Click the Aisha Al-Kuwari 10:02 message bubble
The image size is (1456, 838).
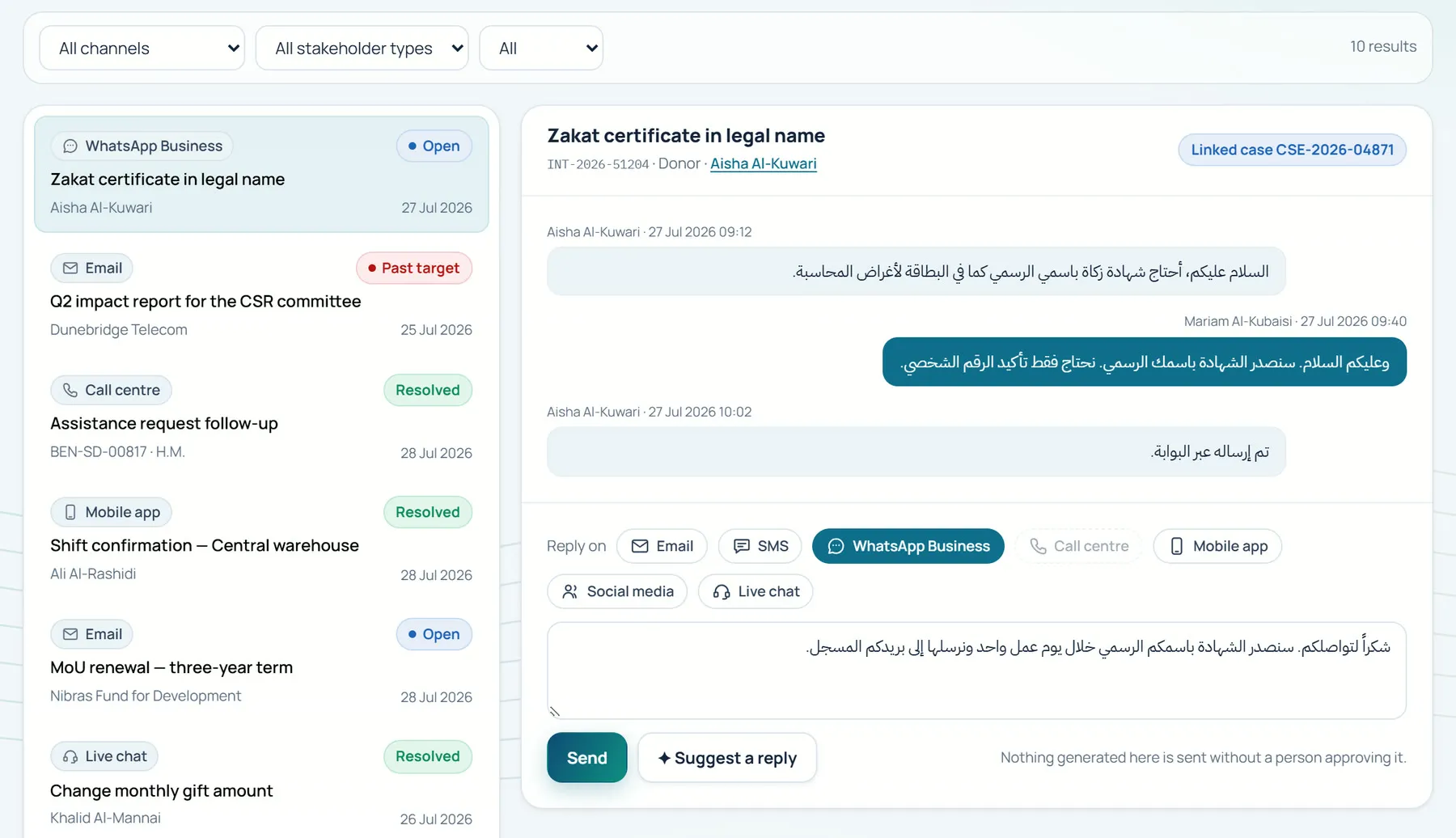[916, 452]
